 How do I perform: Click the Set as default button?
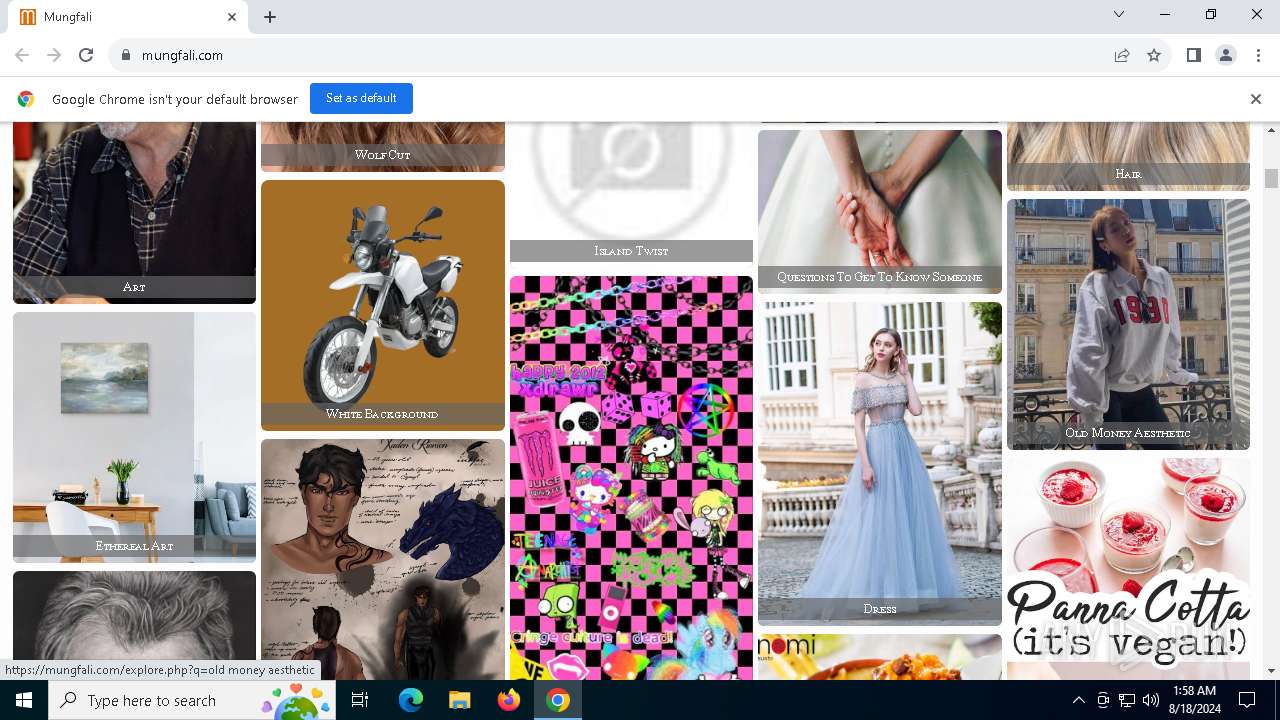361,98
